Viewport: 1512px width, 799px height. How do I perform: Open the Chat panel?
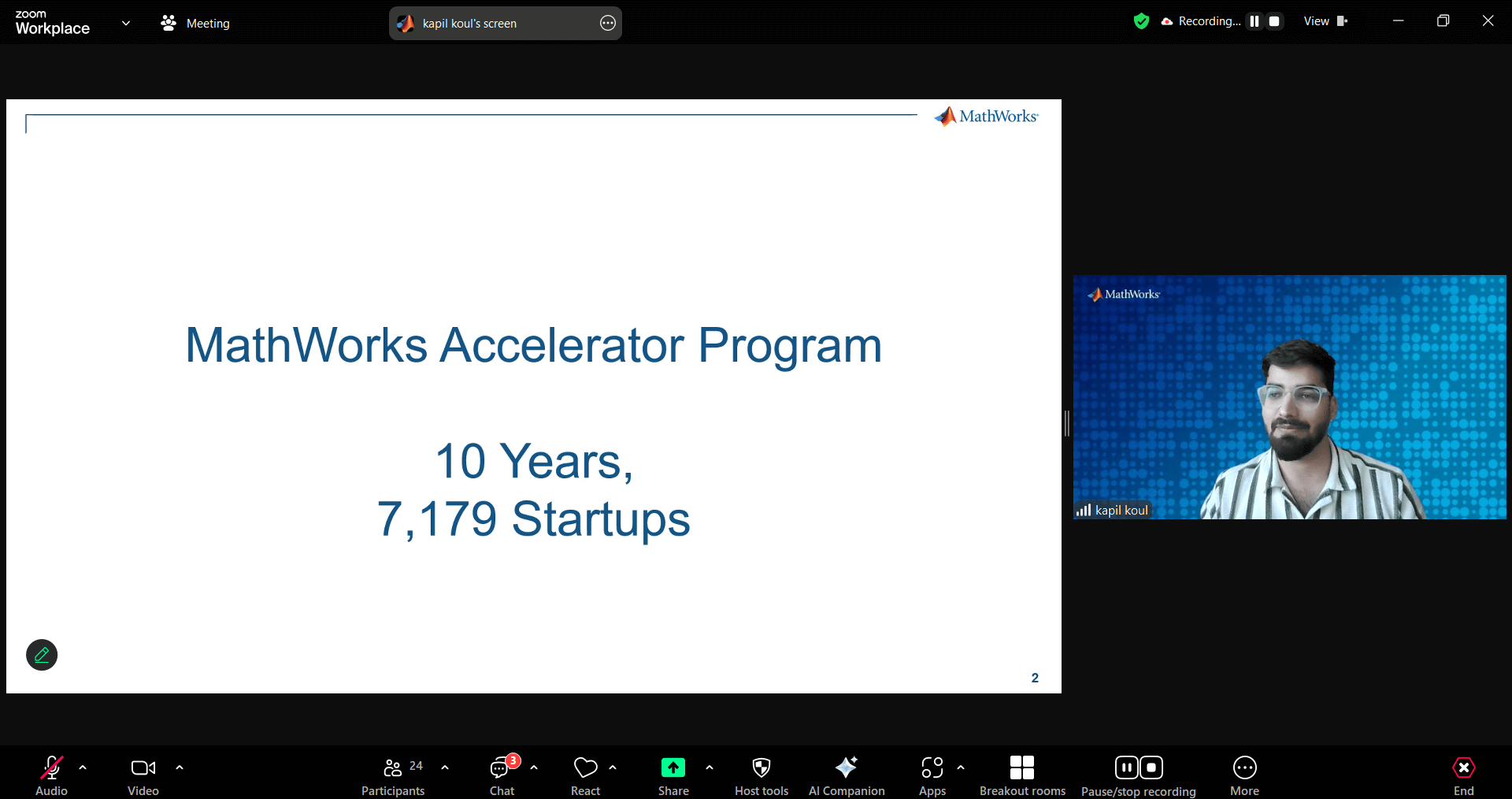(501, 768)
